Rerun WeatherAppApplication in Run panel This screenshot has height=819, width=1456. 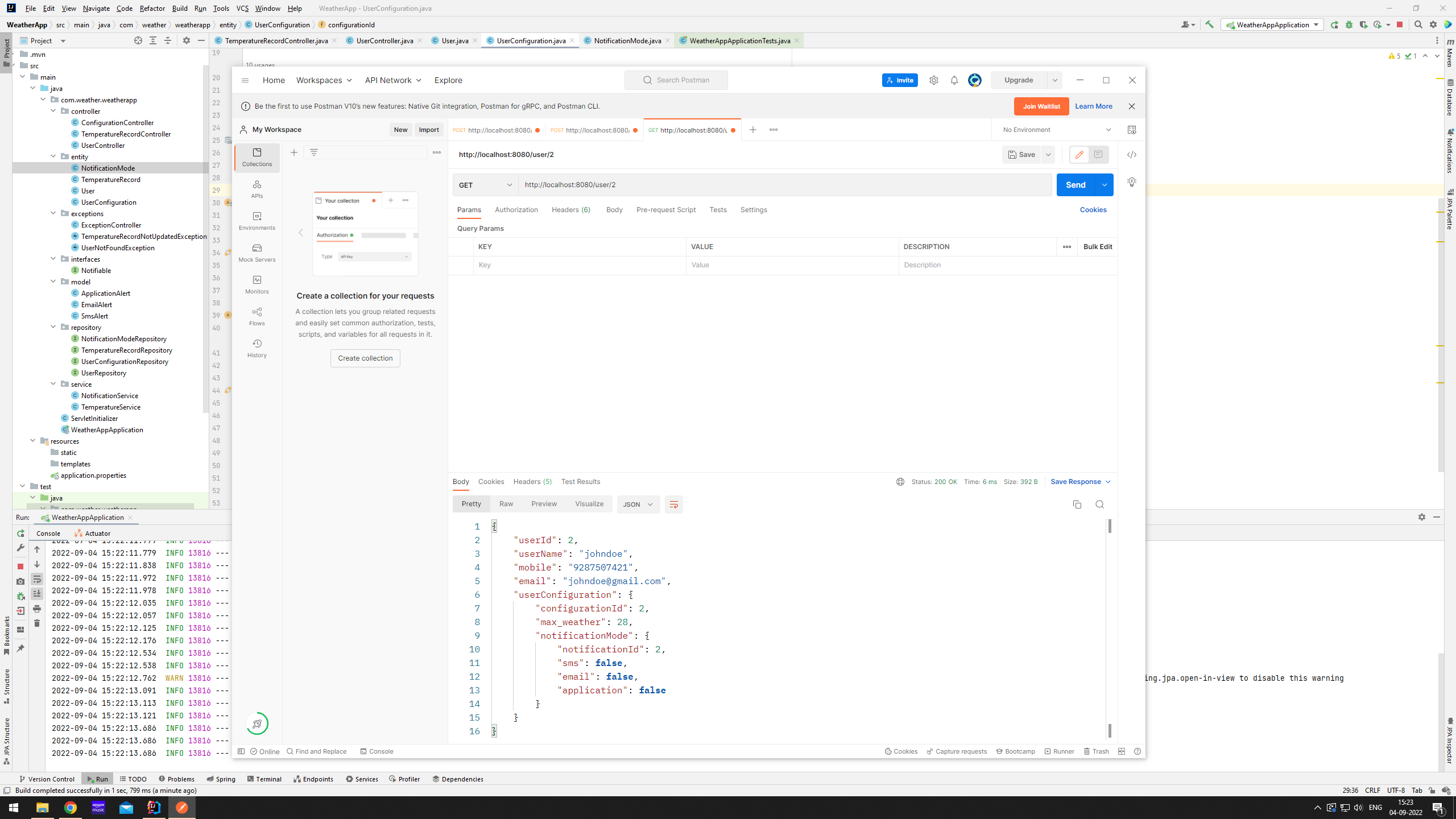click(20, 533)
